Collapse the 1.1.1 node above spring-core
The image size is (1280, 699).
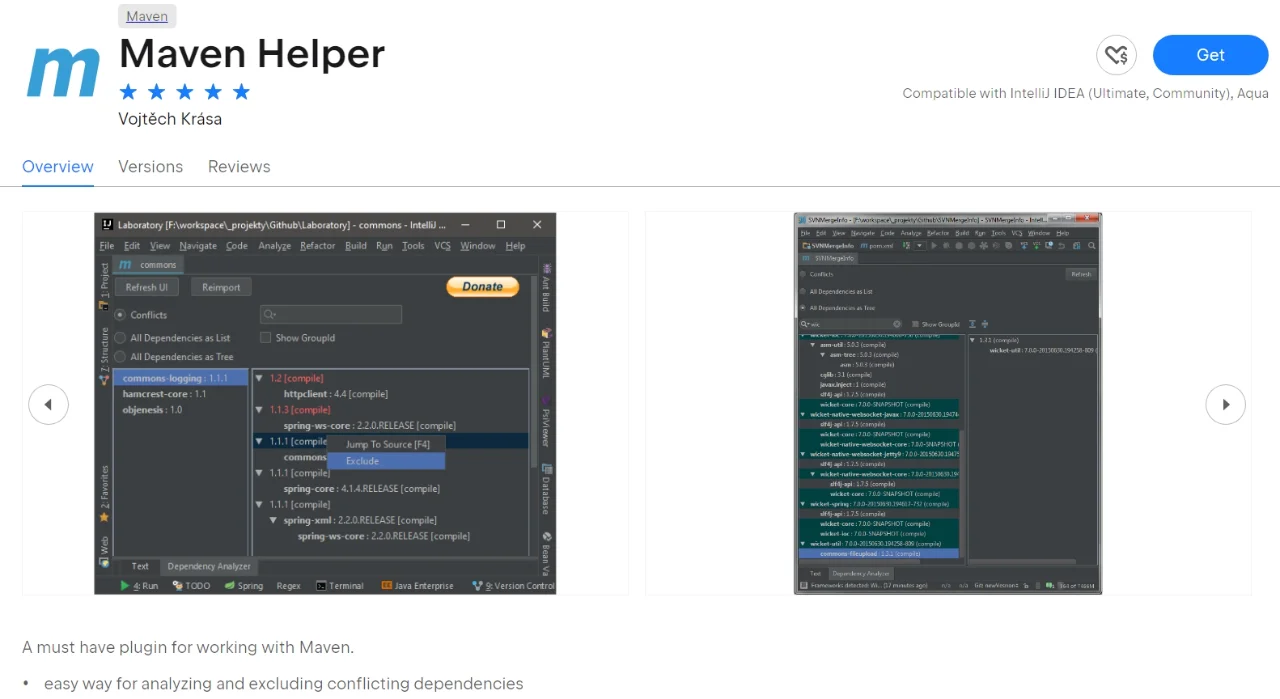pyautogui.click(x=260, y=473)
